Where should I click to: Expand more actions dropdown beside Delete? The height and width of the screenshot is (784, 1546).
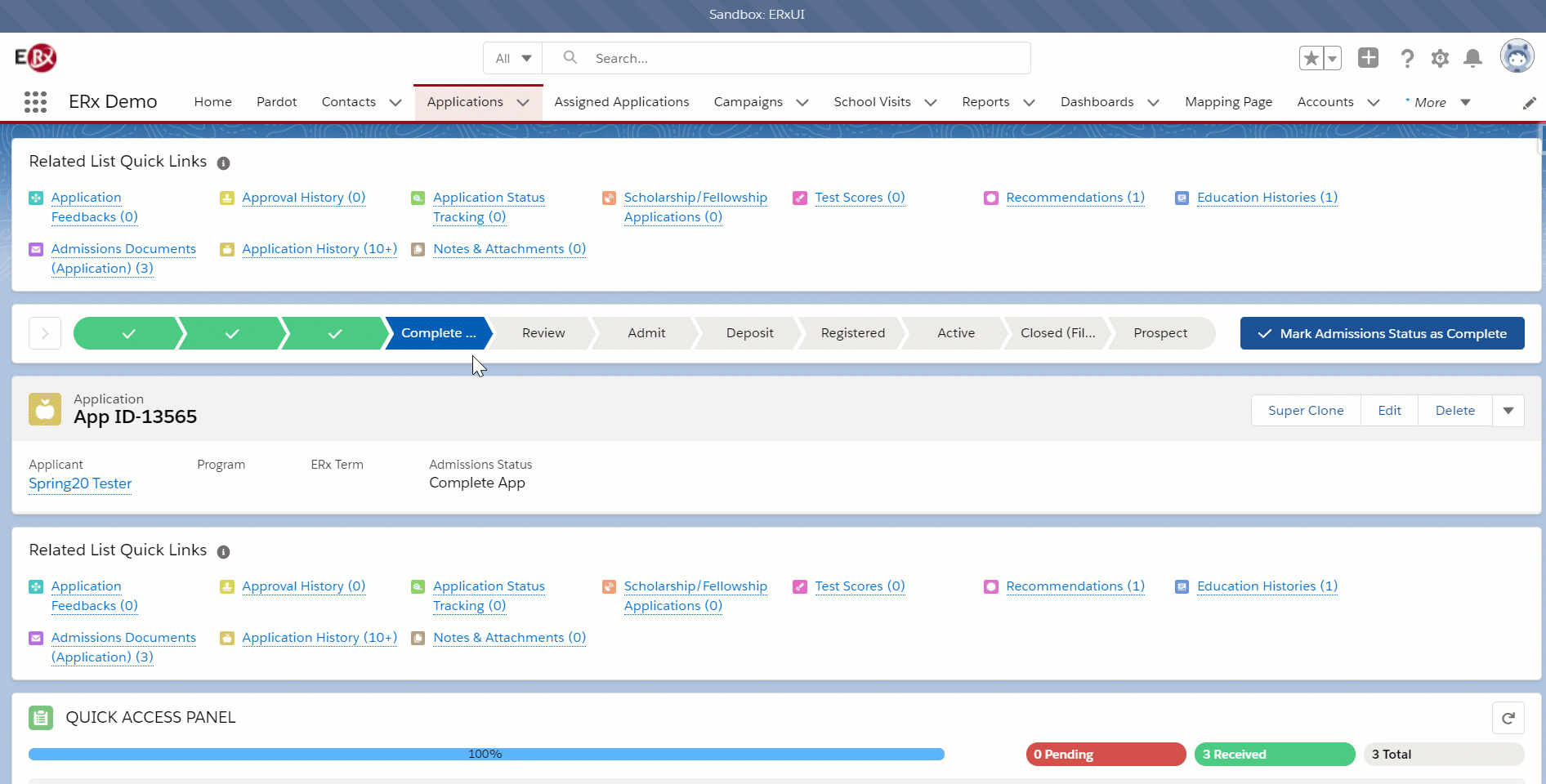pyautogui.click(x=1508, y=410)
